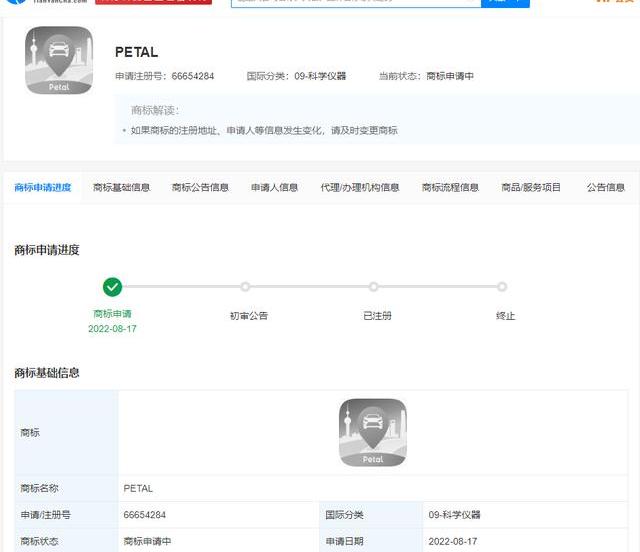The height and width of the screenshot is (552, 640).
Task: Click the green checkmark progress step
Action: [113, 287]
